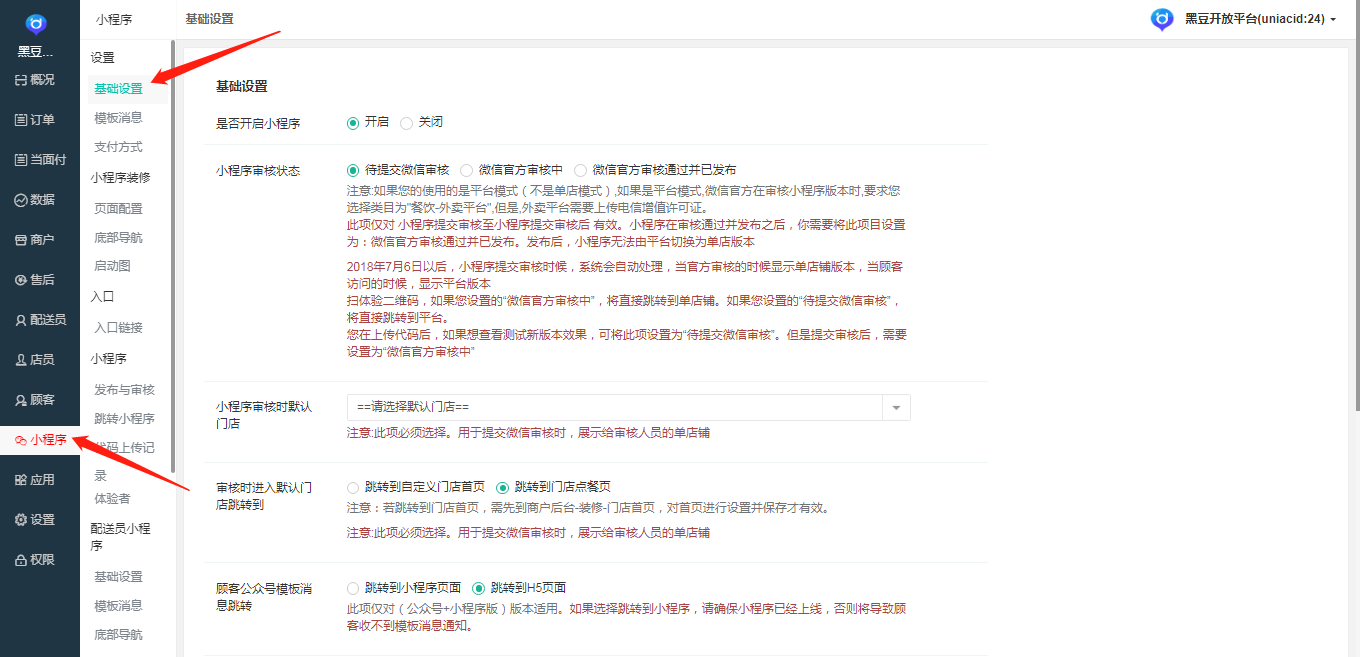Open the 售后 after-sales icon
The height and width of the screenshot is (657, 1360).
tap(21, 280)
